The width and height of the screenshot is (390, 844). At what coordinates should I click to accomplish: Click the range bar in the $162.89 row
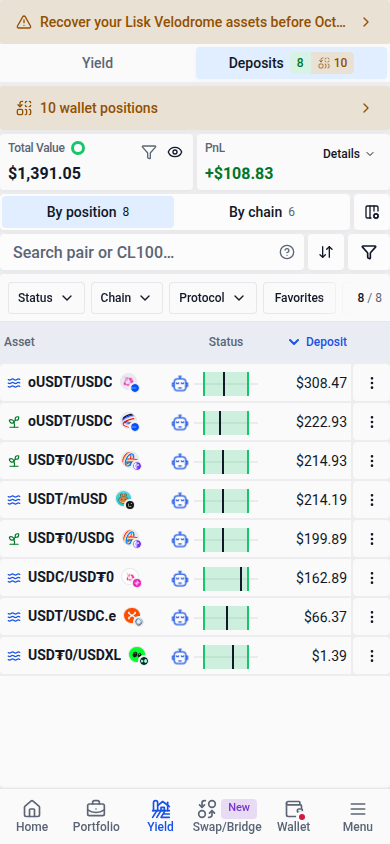pyautogui.click(x=226, y=579)
